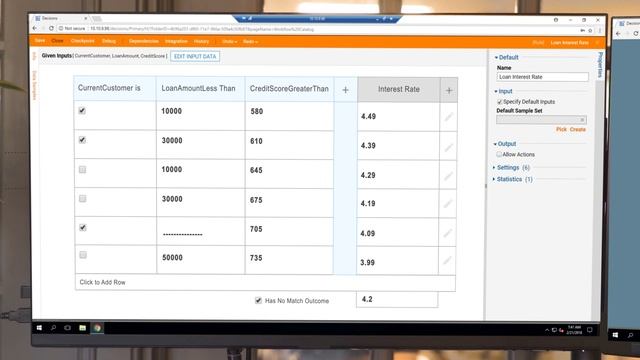The image size is (640, 360).
Task: Edit the 3.99 interest rate row with the pencil
Action: tap(447, 260)
